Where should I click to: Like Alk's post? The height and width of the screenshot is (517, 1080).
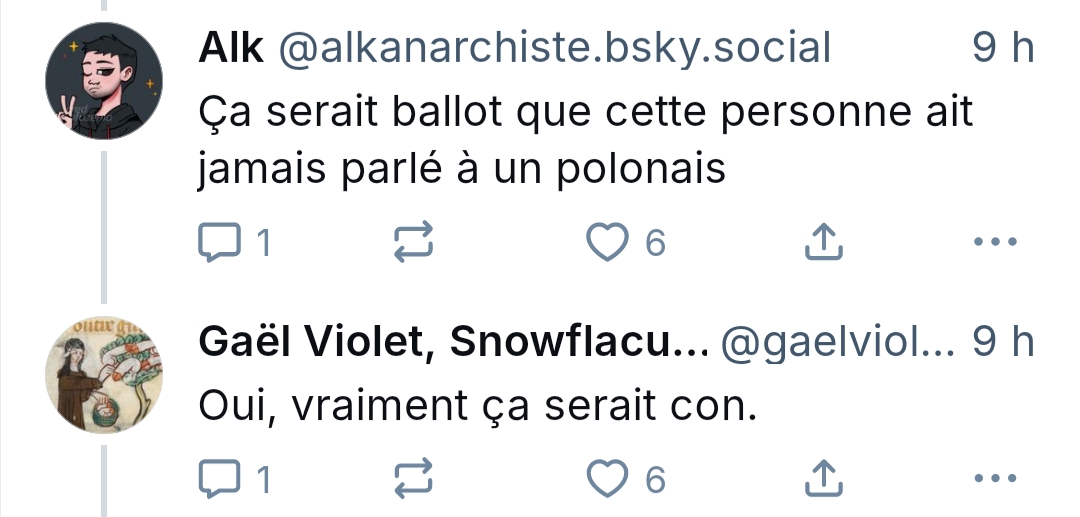[607, 243]
